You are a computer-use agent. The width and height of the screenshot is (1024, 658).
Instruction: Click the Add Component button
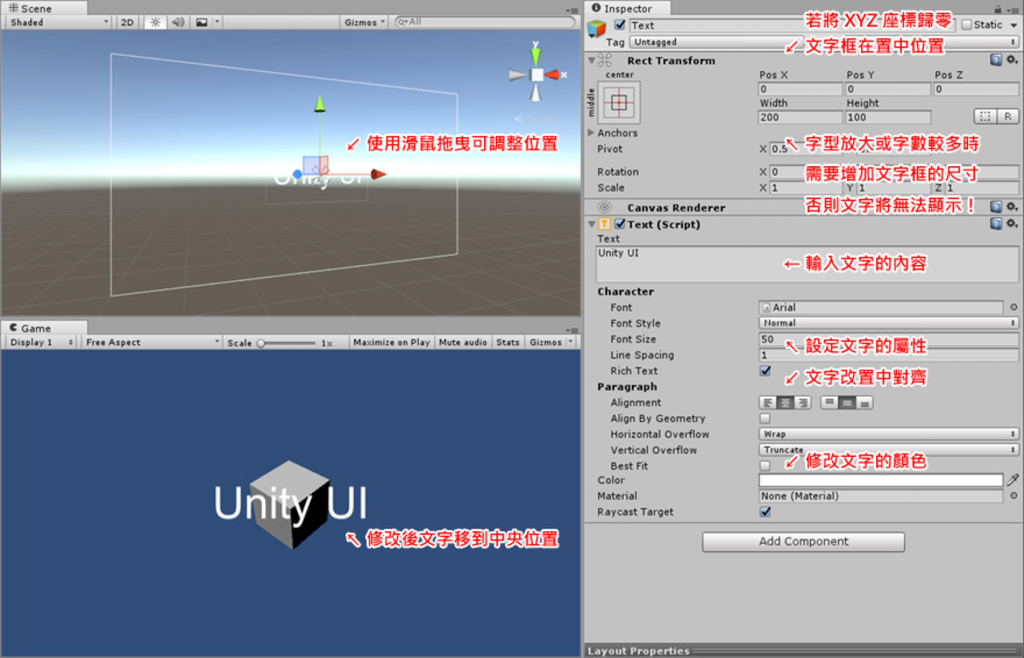pyautogui.click(x=803, y=541)
